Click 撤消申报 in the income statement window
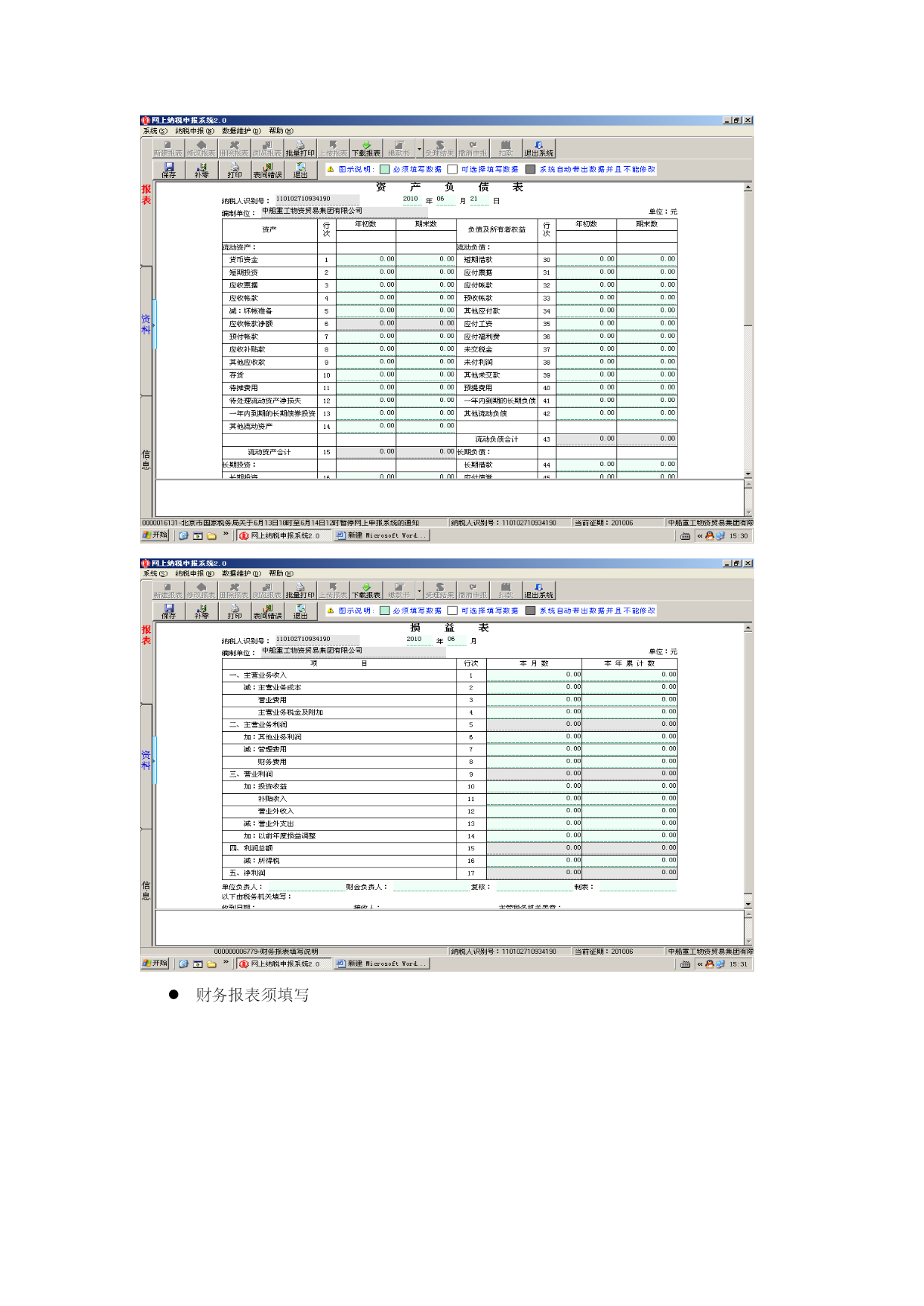 (x=472, y=590)
